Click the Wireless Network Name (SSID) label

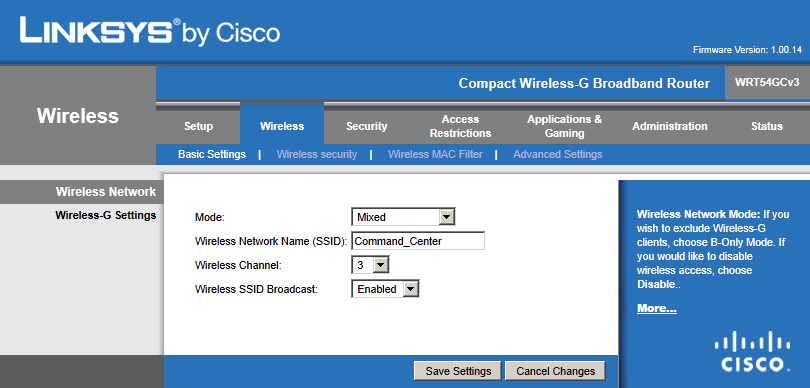coord(271,241)
